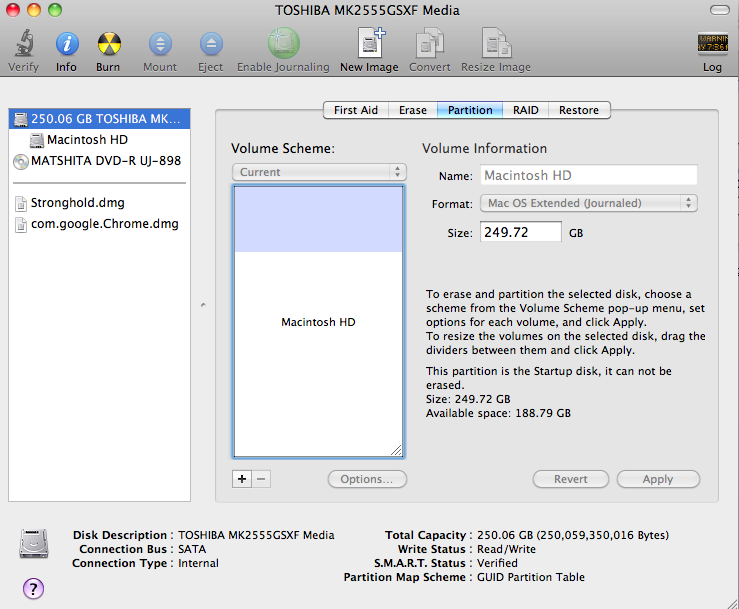This screenshot has height=609, width=739.
Task: Click the hard drive icon beside Disk Description
Action: 33,543
